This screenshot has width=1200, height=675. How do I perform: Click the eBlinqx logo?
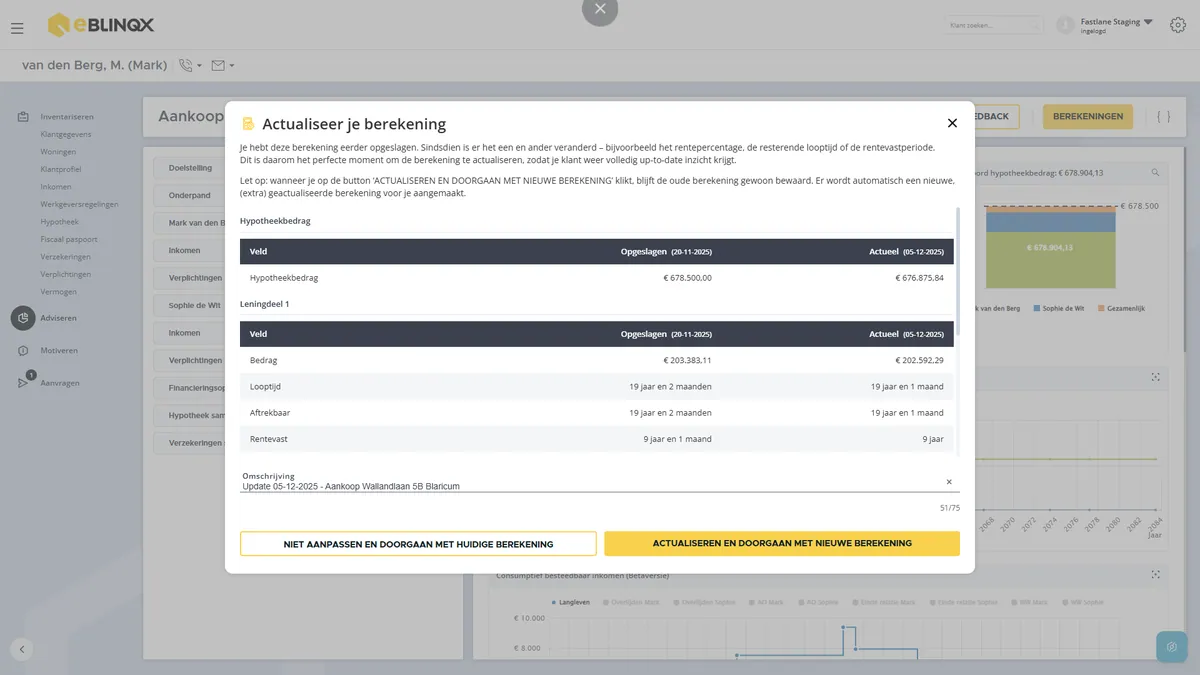point(101,24)
